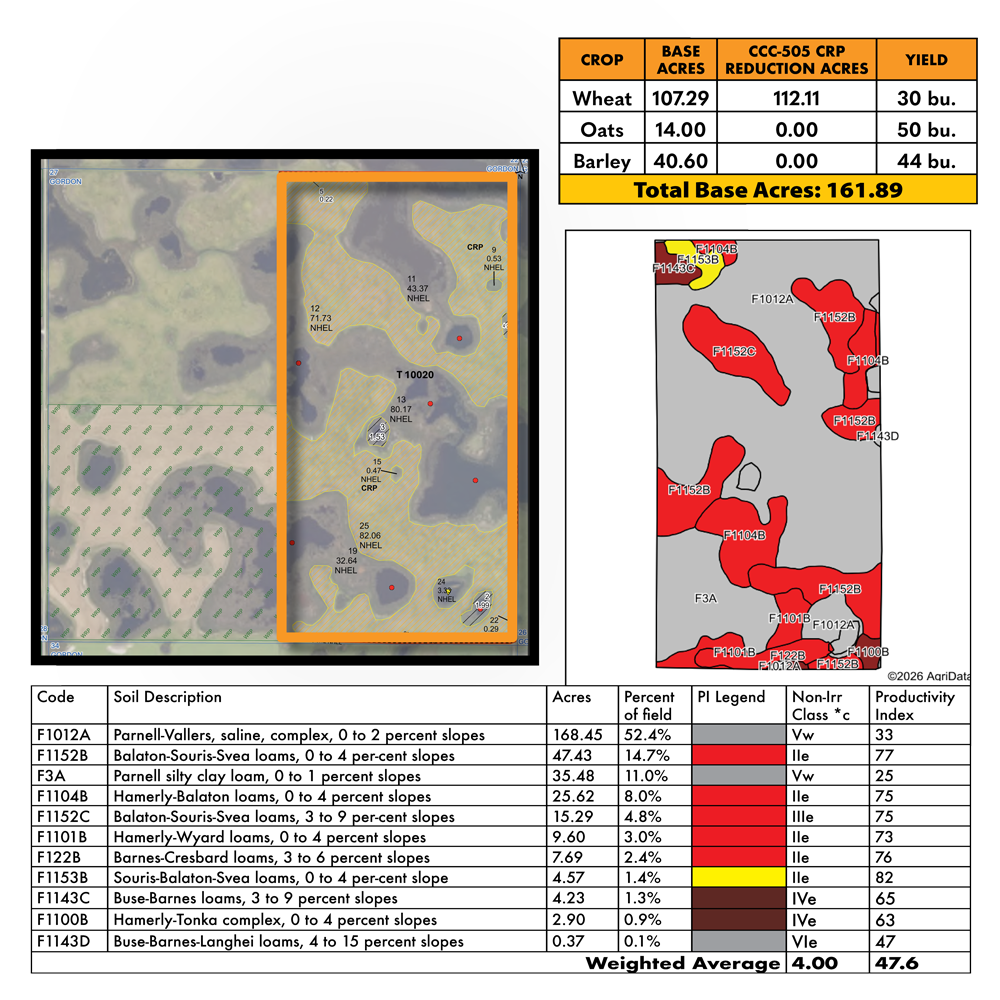Click the yellow PI legend swatch for F1153B

pos(739,877)
